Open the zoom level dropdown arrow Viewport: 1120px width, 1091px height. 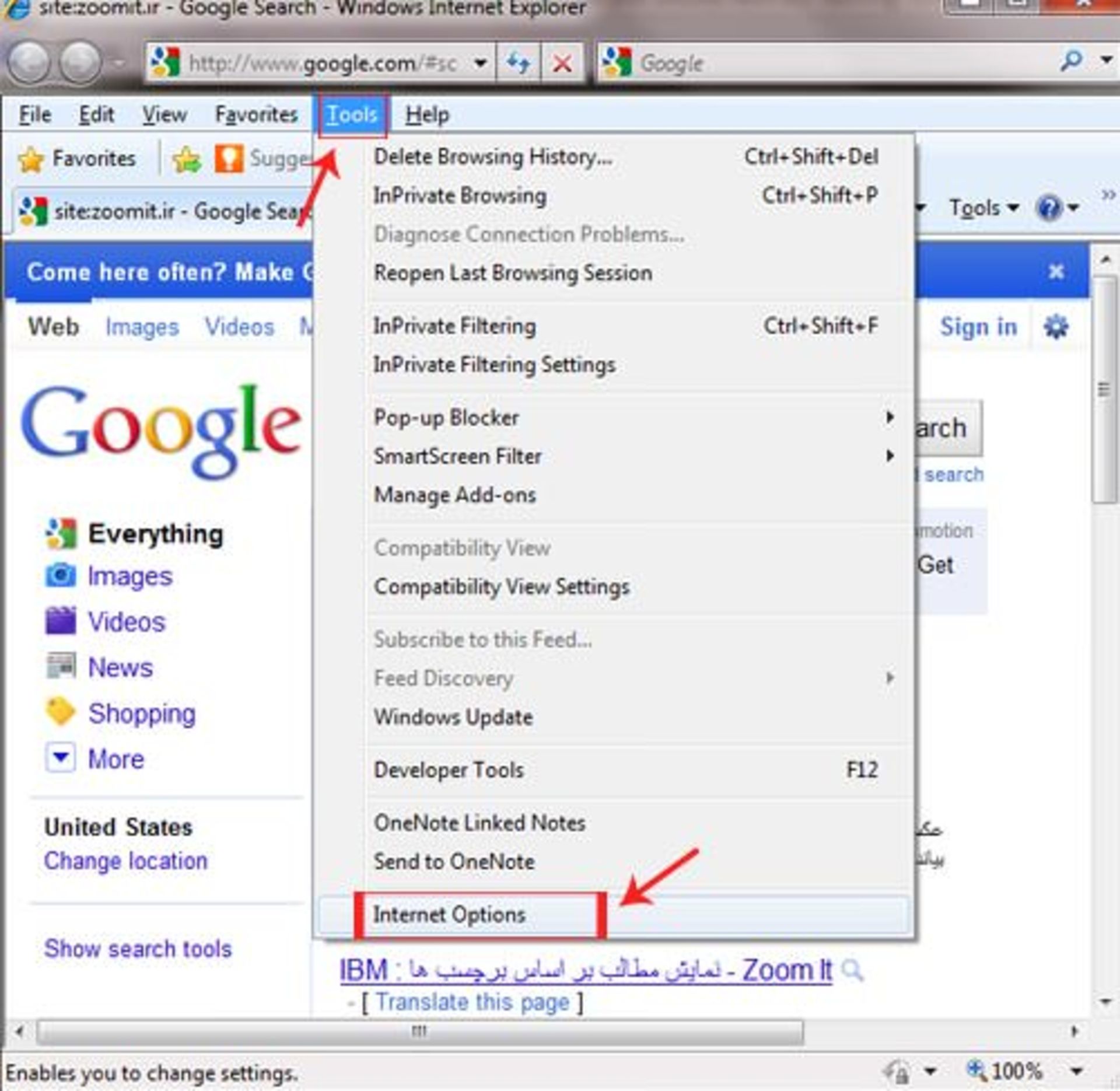click(x=1077, y=1071)
